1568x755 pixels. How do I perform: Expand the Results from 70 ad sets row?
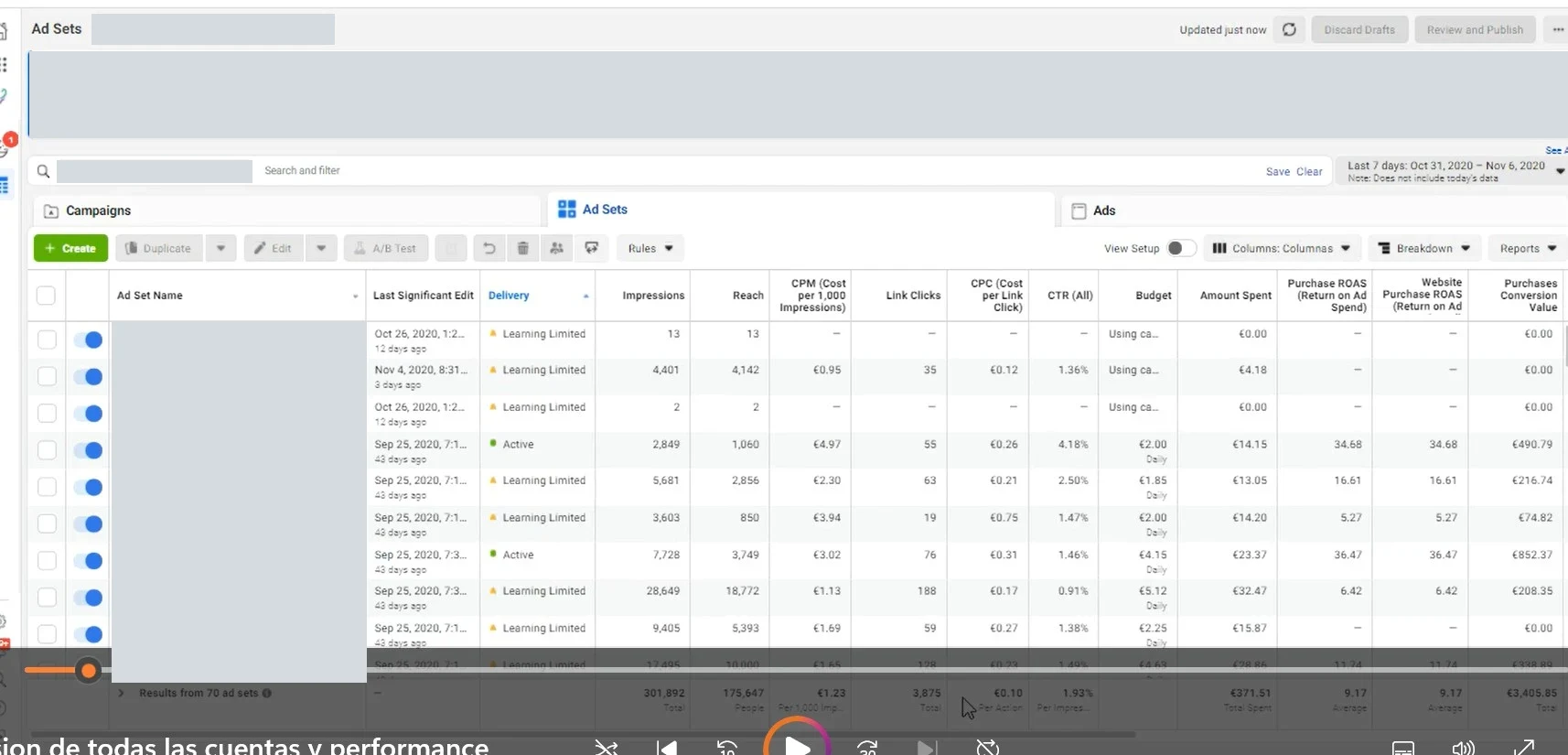click(x=121, y=694)
